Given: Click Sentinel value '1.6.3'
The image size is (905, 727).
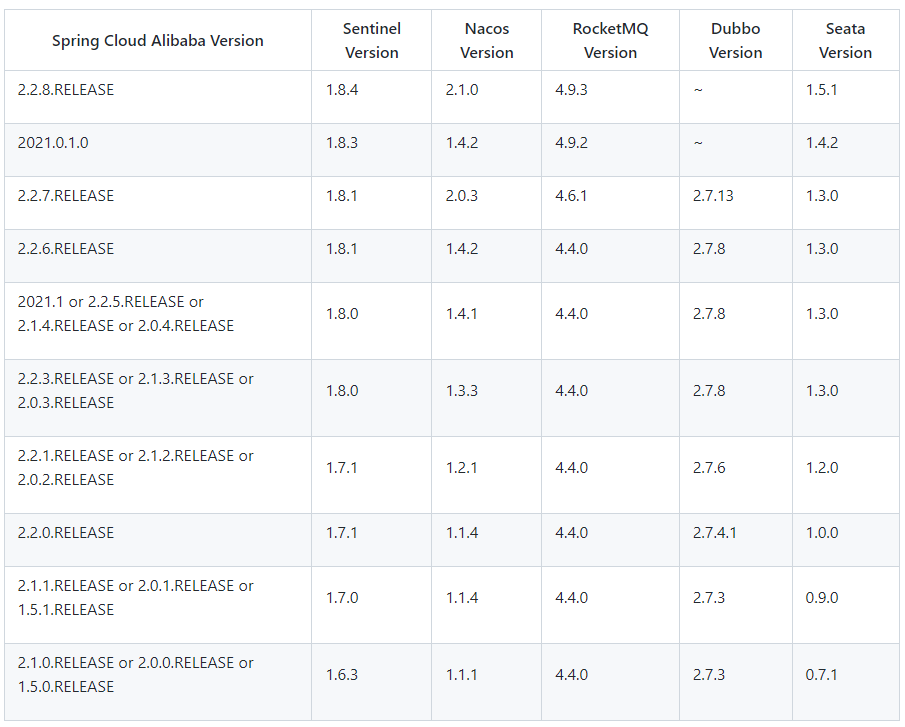Looking at the screenshot, I should [342, 675].
